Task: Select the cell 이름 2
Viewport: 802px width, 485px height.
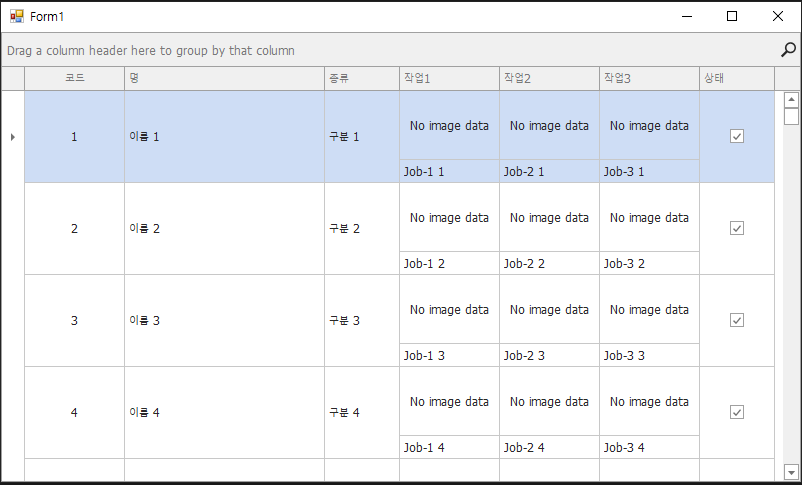Action: pos(225,229)
